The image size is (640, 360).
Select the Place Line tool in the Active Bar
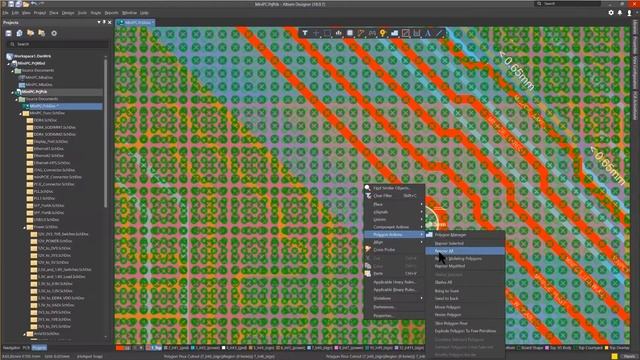439,33
